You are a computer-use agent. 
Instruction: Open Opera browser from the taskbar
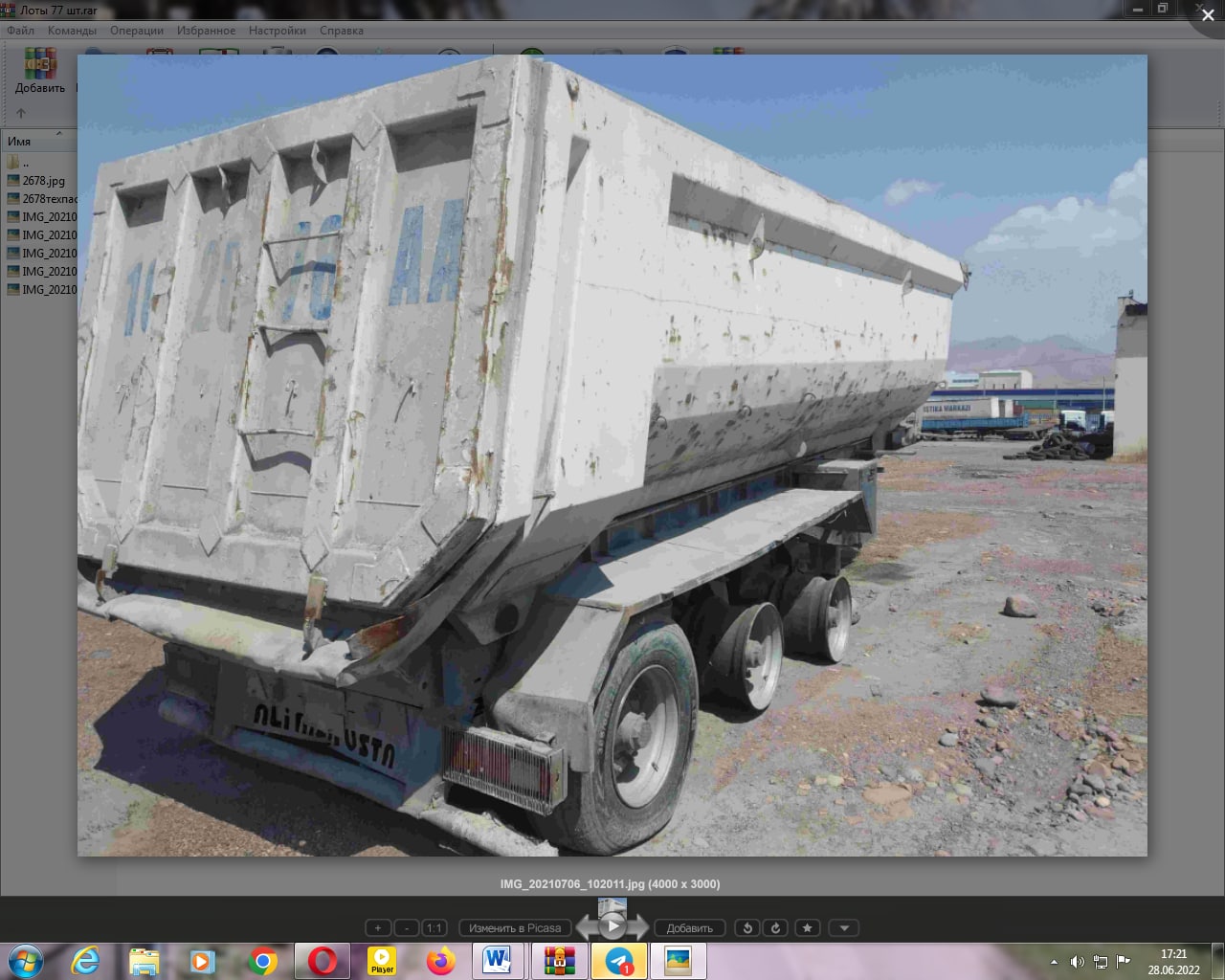[323, 961]
